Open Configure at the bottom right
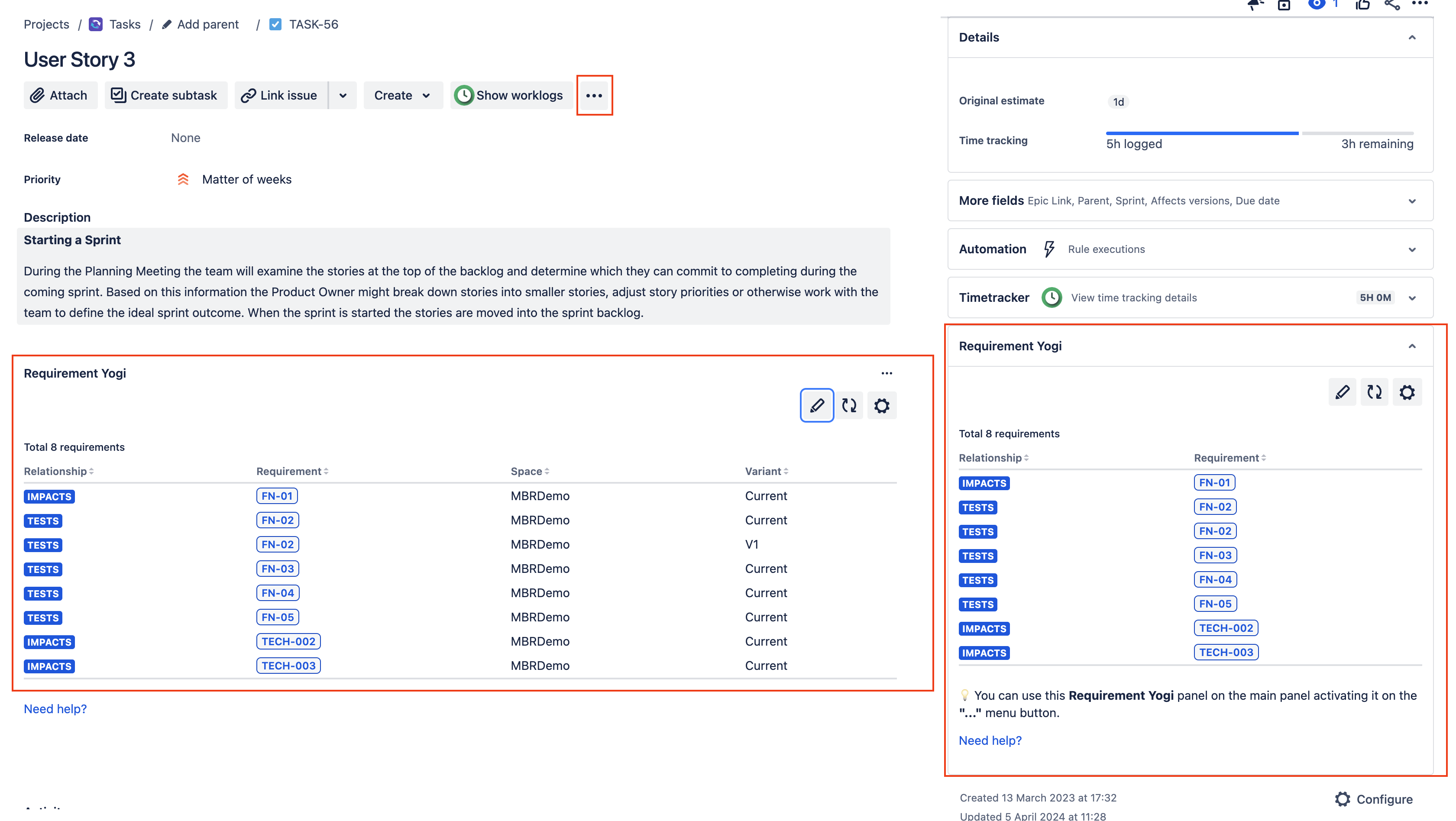Screen dimensions: 1456x821 1383,799
